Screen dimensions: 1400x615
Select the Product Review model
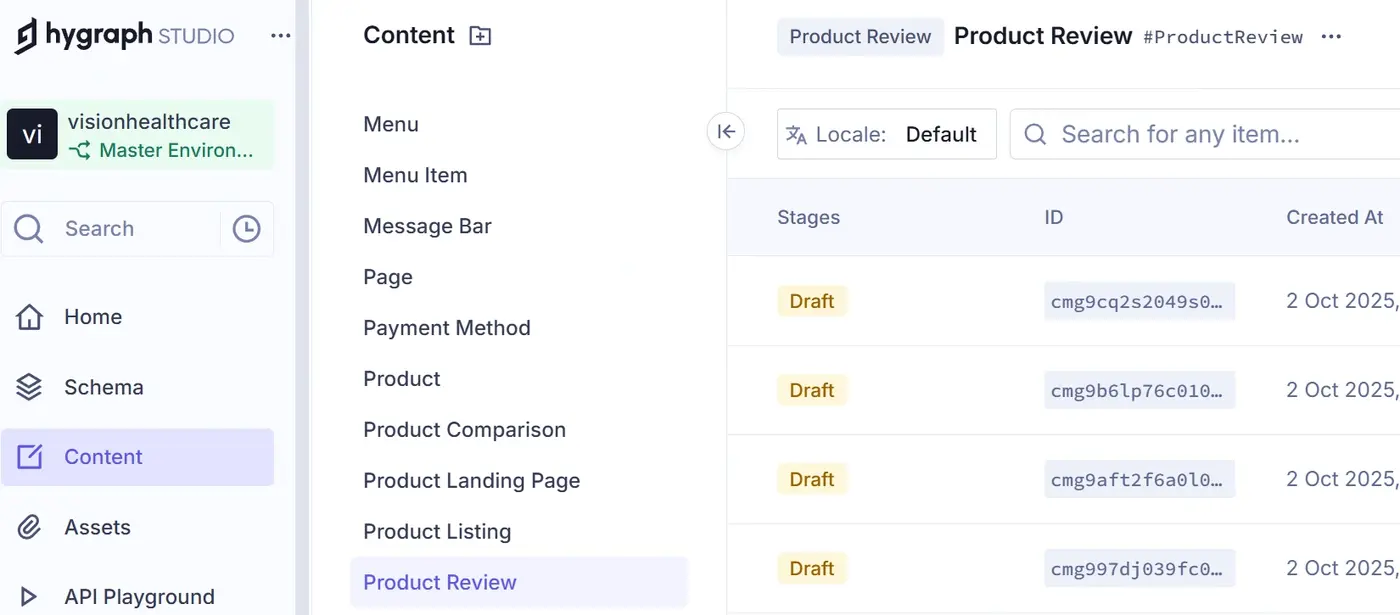point(519,583)
